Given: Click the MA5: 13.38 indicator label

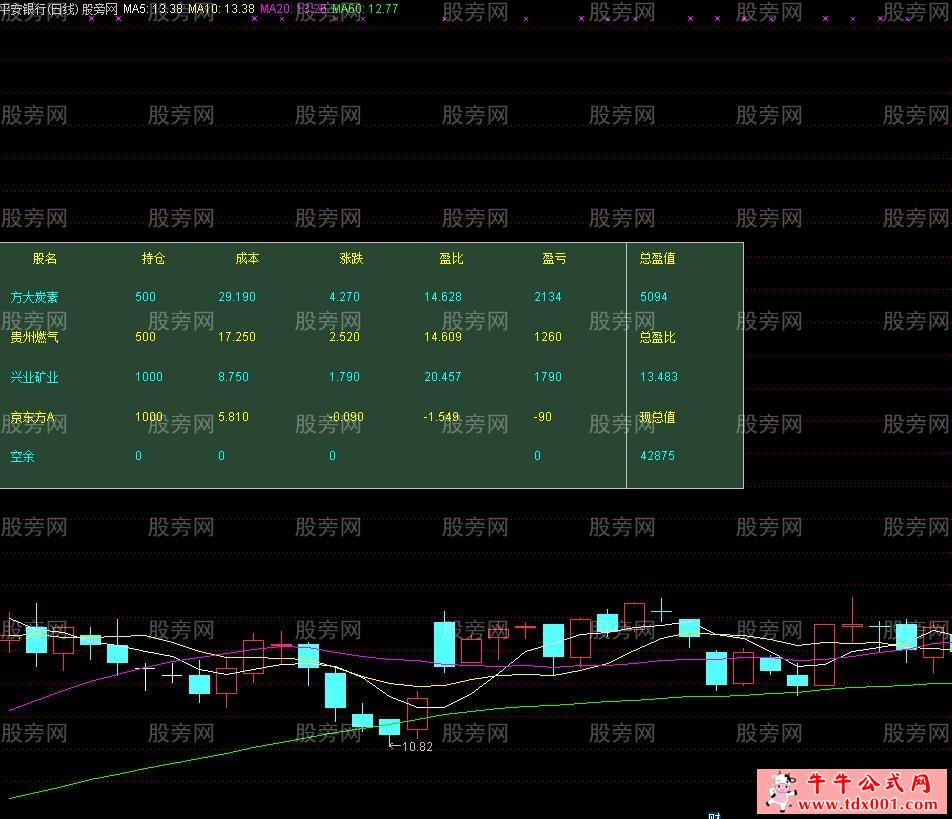Looking at the screenshot, I should point(154,9).
